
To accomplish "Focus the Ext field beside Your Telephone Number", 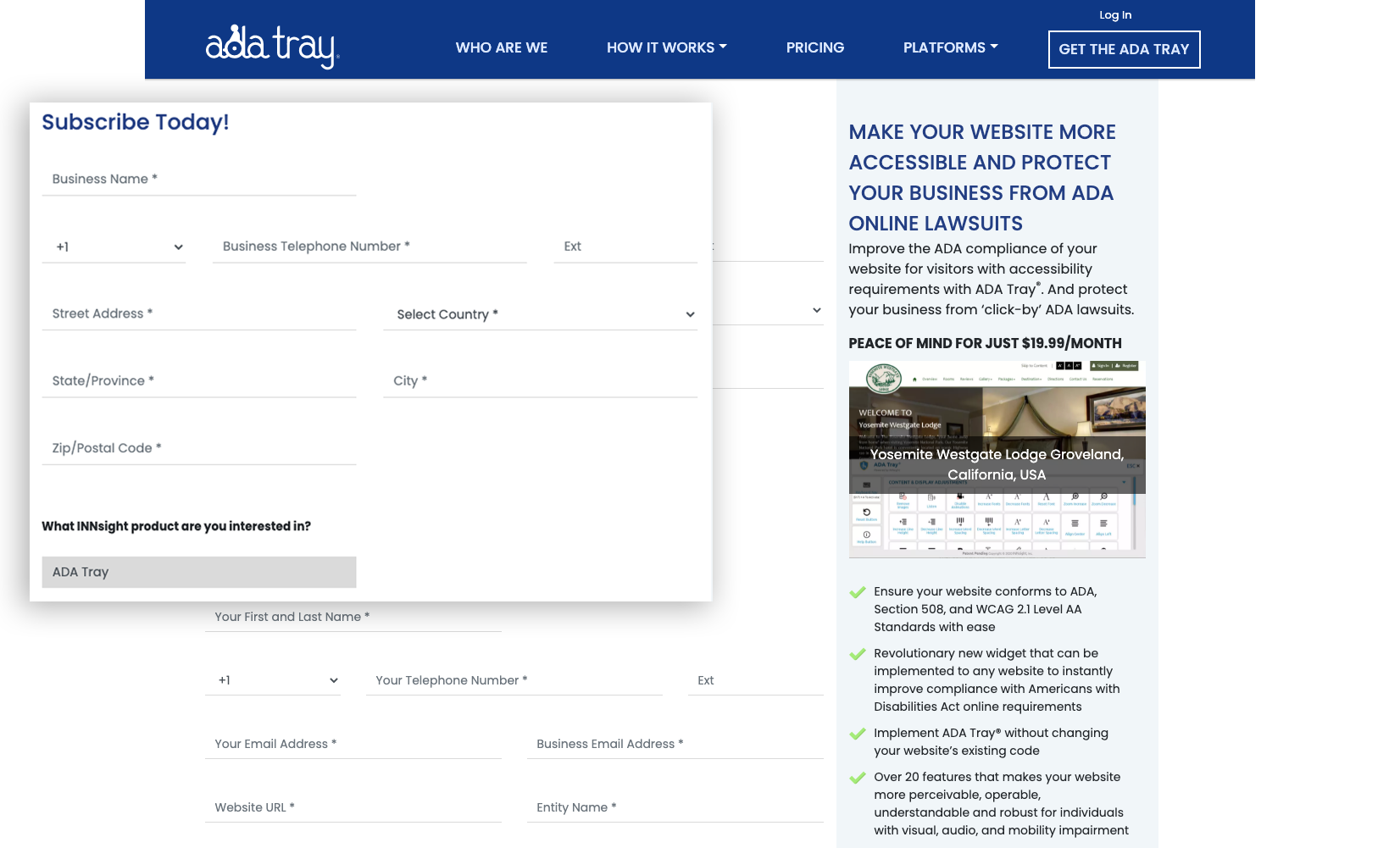I will pyautogui.click(x=755, y=680).
